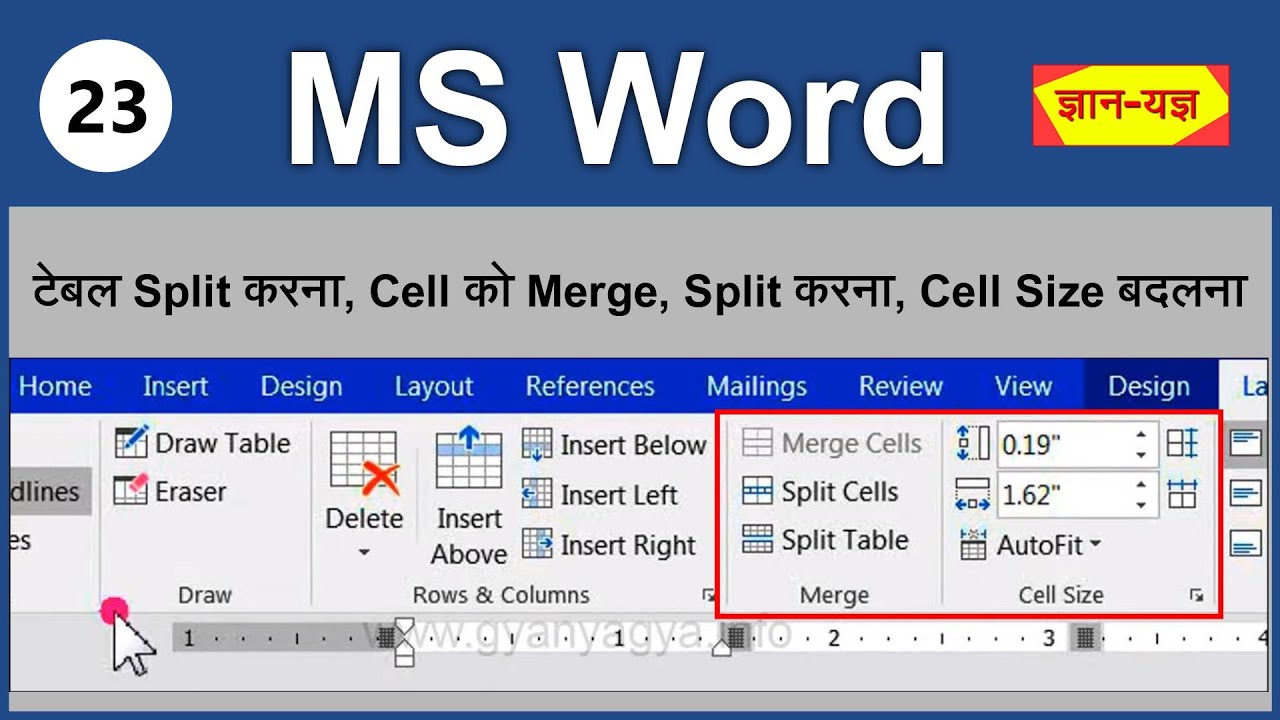The height and width of the screenshot is (720, 1280).
Task: Click the Insert Above button
Action: click(x=469, y=495)
